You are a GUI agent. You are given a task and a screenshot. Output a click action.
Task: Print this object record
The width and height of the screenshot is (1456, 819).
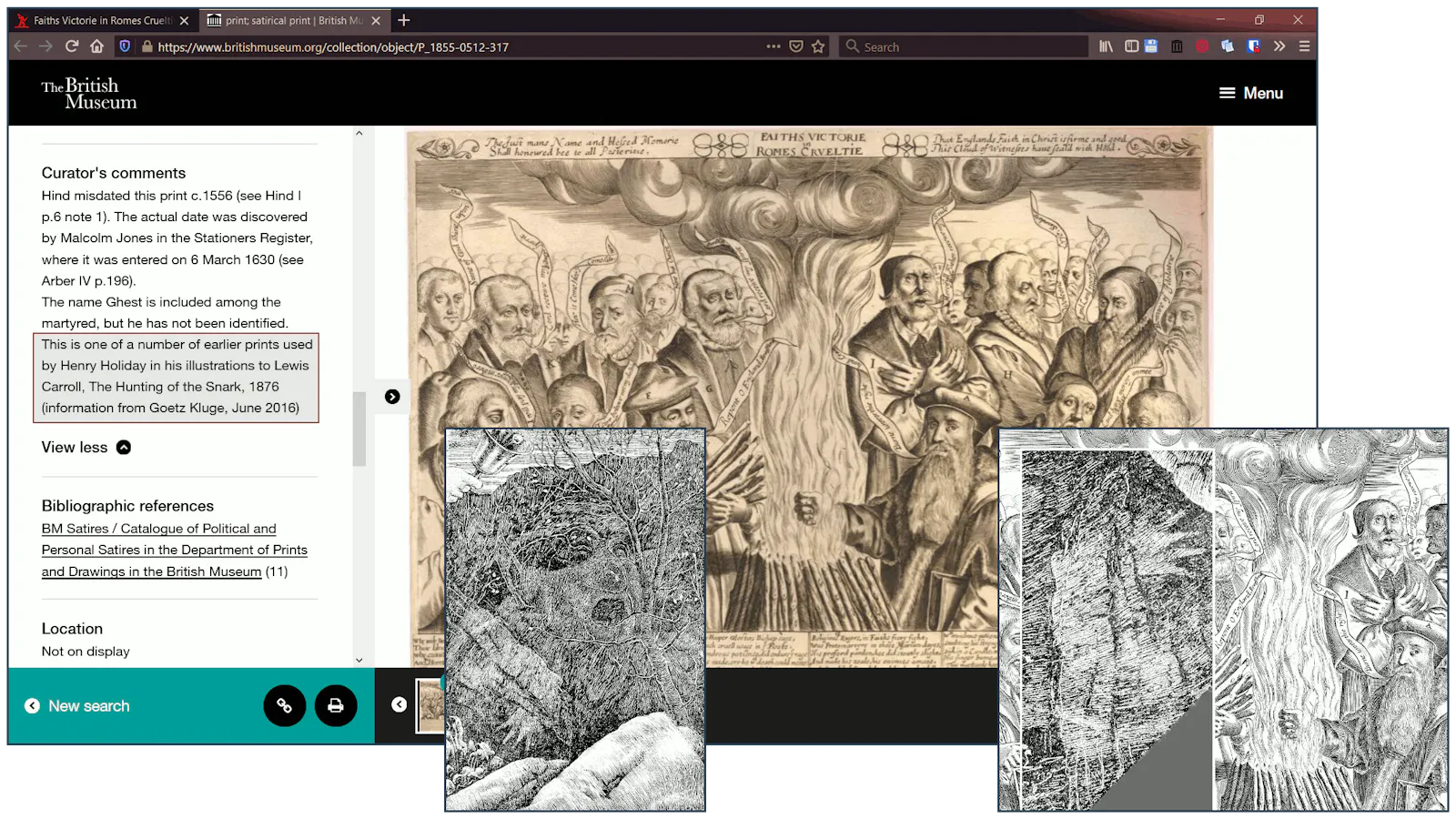(x=336, y=706)
